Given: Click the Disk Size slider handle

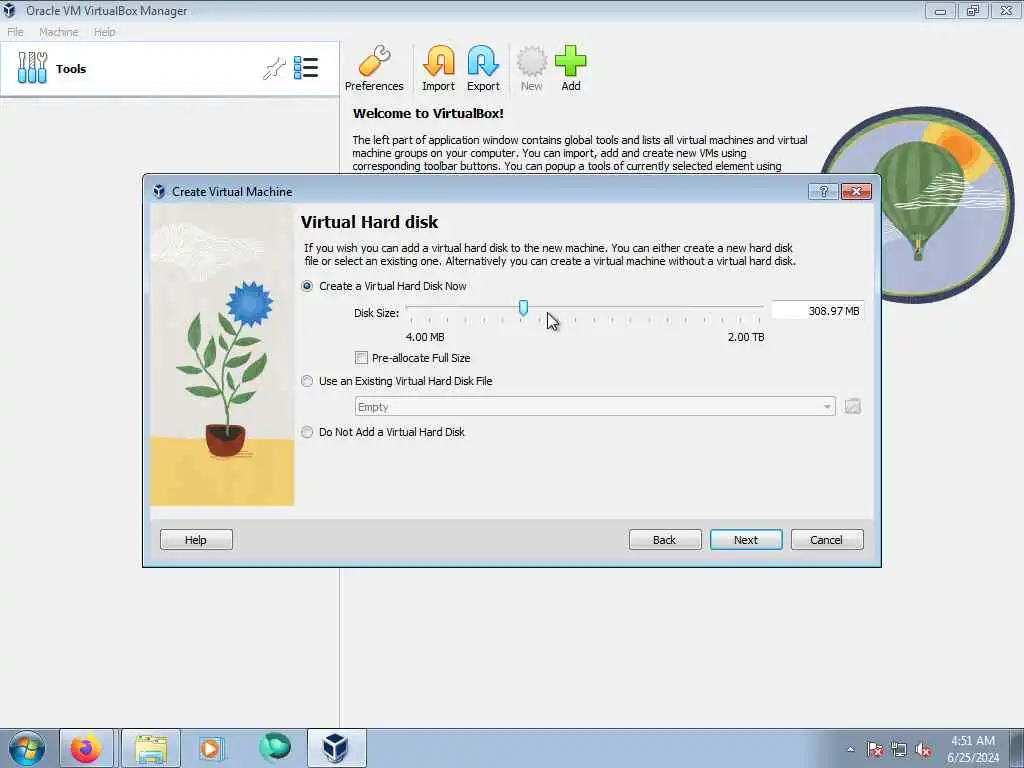Looking at the screenshot, I should click(523, 308).
